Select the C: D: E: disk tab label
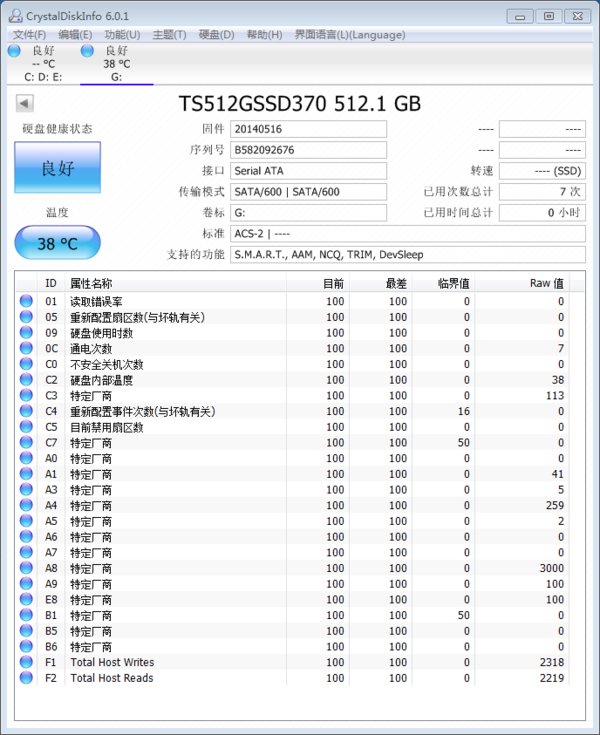This screenshot has width=600, height=735. pyautogui.click(x=43, y=77)
